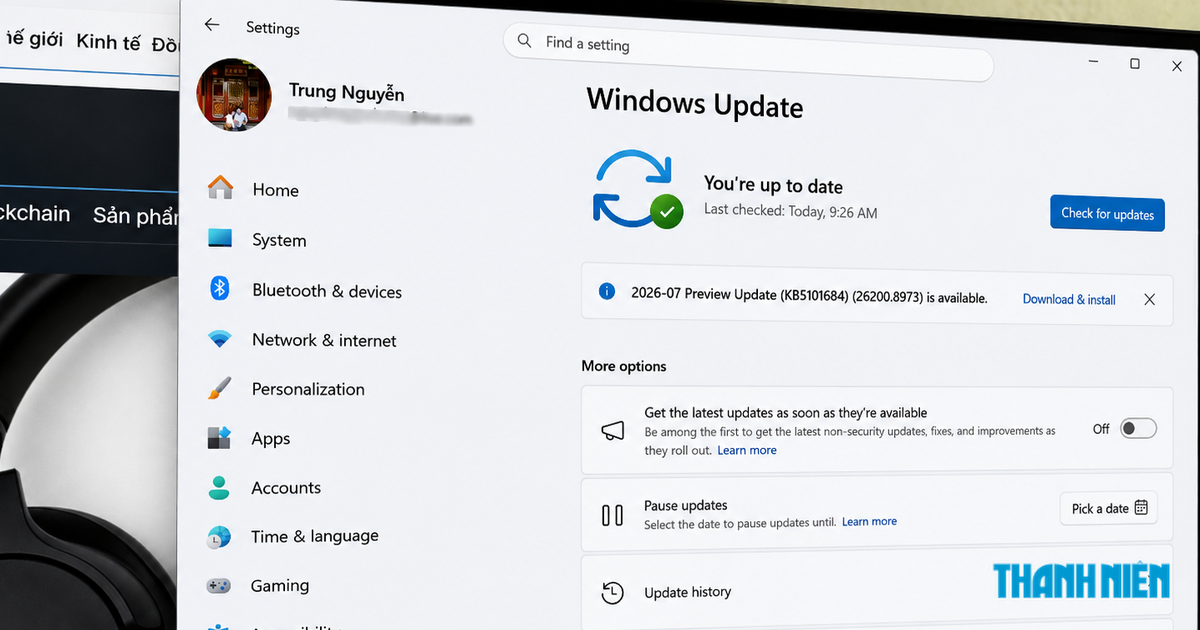Open Apps settings page

[x=271, y=439]
